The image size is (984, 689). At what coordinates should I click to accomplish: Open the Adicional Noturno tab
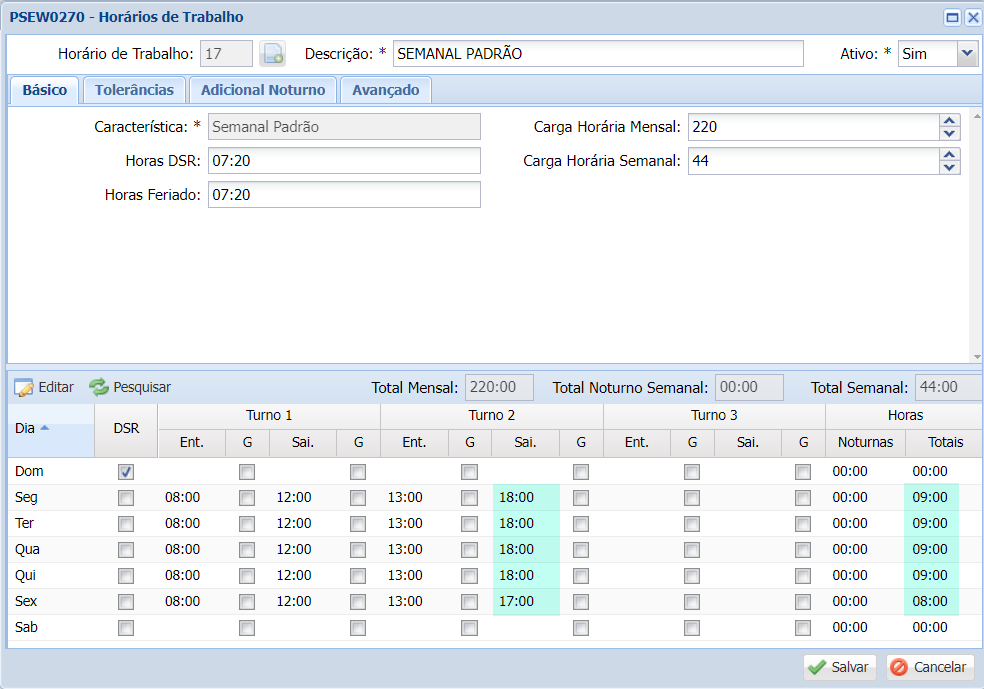pyautogui.click(x=263, y=90)
